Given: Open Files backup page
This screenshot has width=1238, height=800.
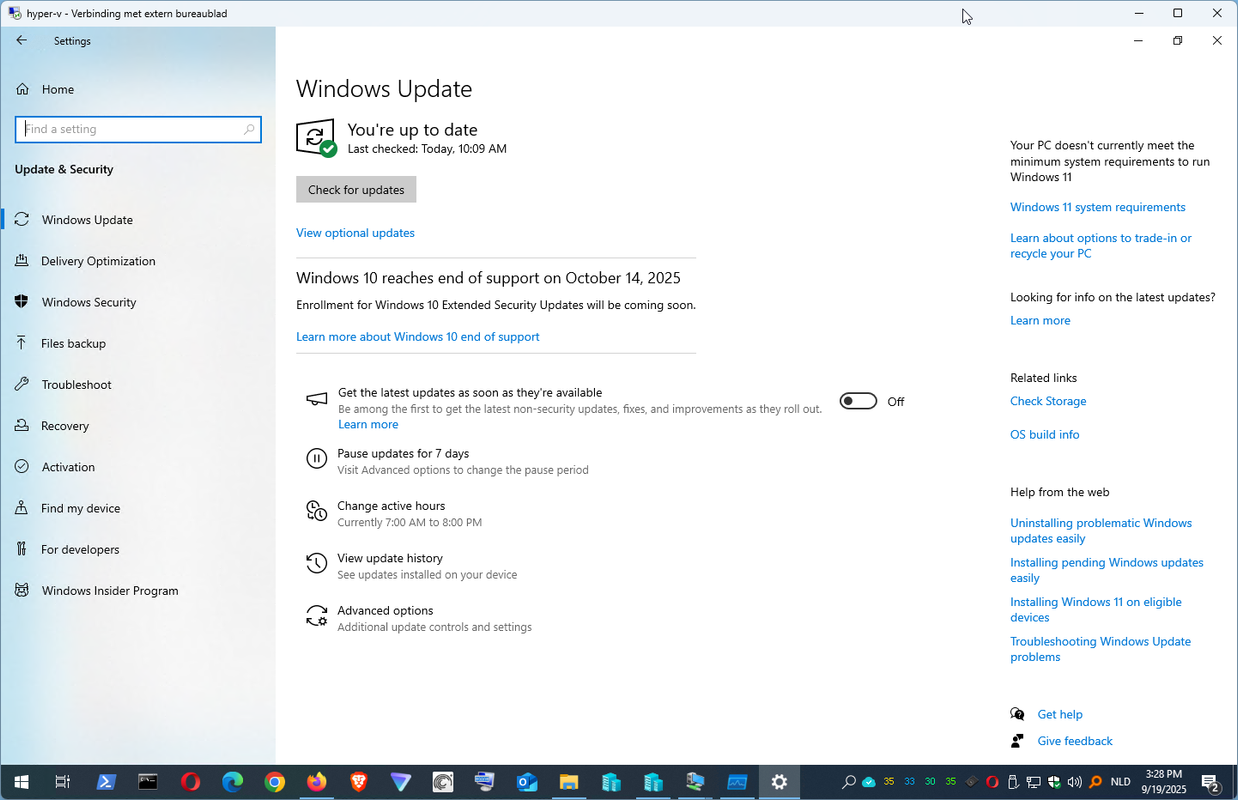Looking at the screenshot, I should click(73, 343).
